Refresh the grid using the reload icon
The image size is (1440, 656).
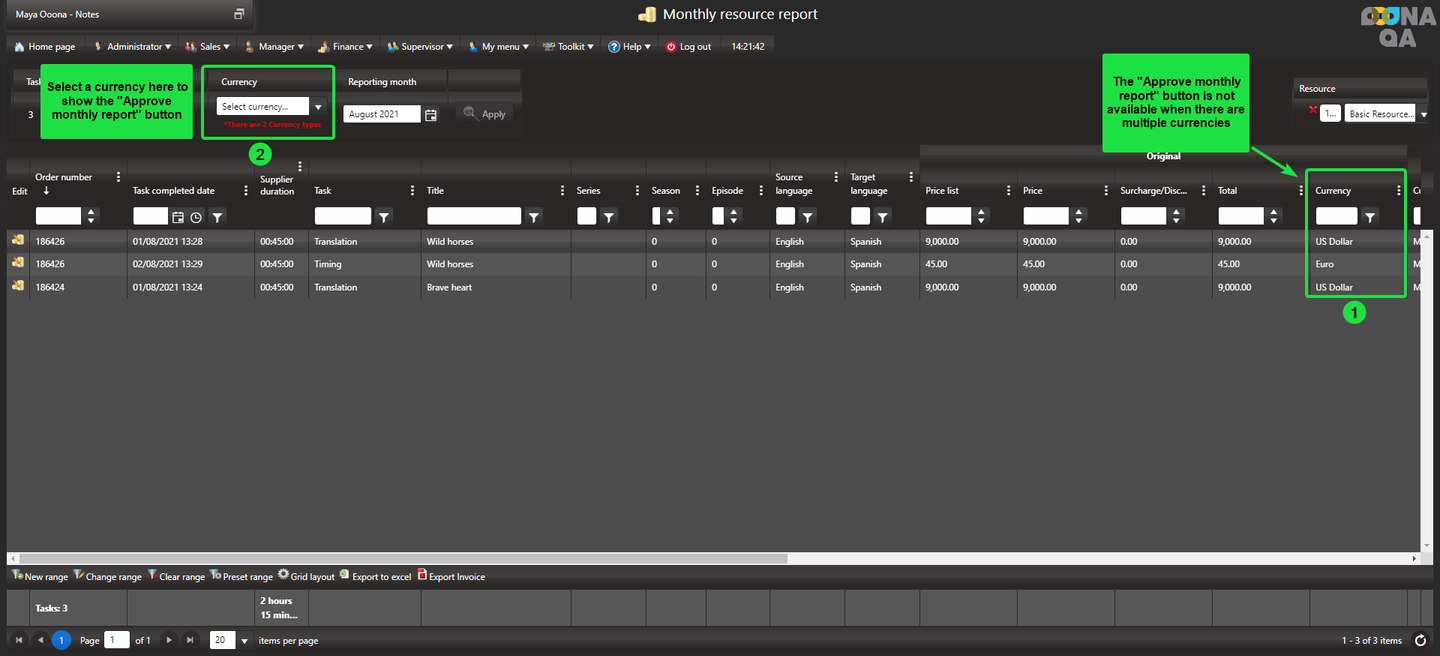(x=1420, y=640)
